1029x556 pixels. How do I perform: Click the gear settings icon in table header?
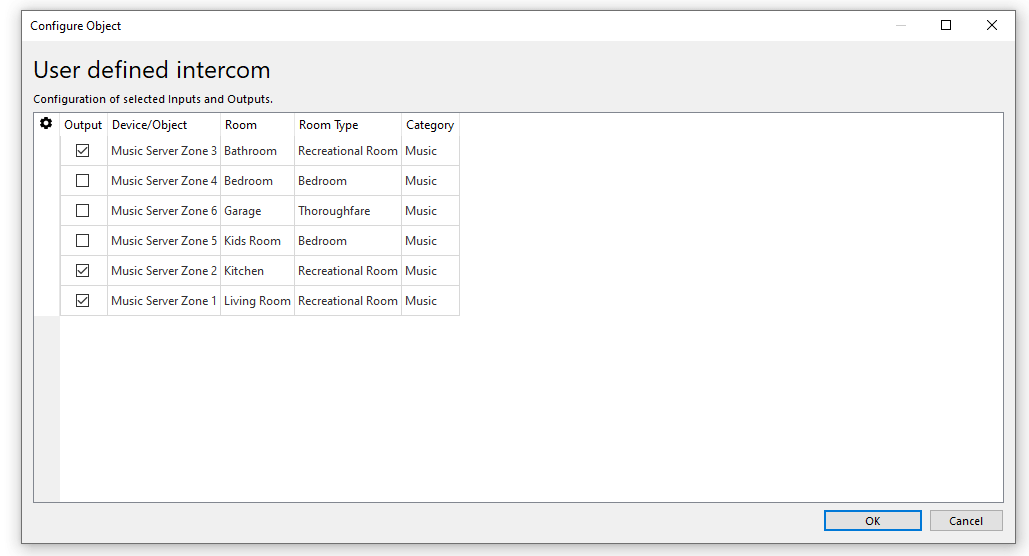(46, 124)
